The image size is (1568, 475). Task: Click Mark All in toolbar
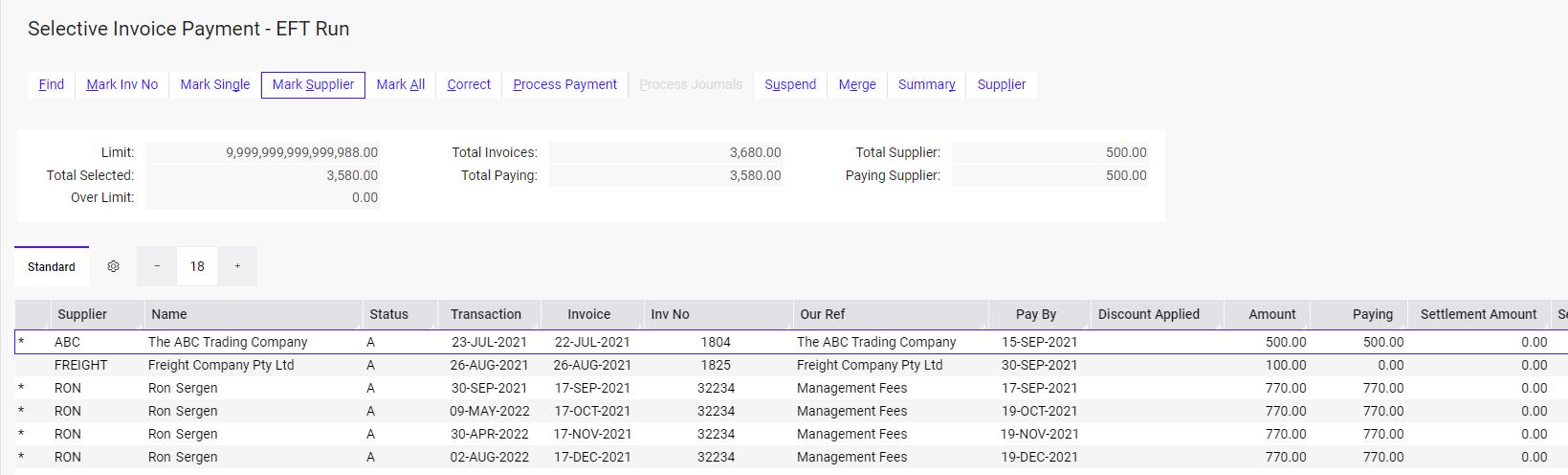pyautogui.click(x=400, y=84)
